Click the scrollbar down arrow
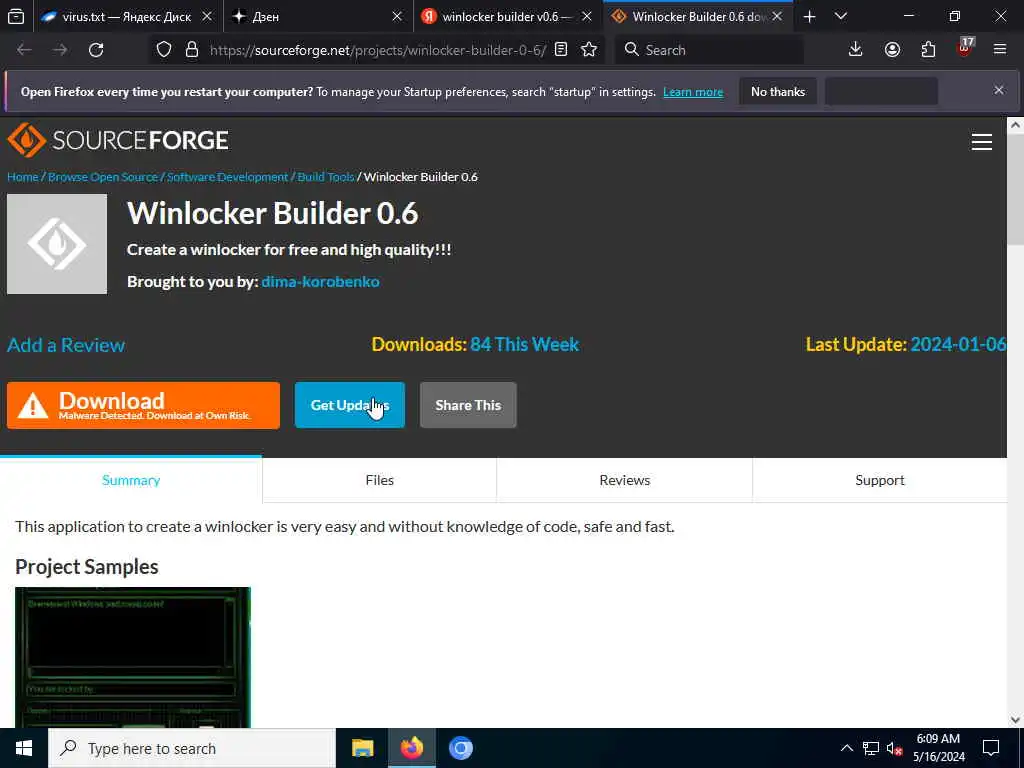This screenshot has width=1024, height=768. [x=1015, y=720]
